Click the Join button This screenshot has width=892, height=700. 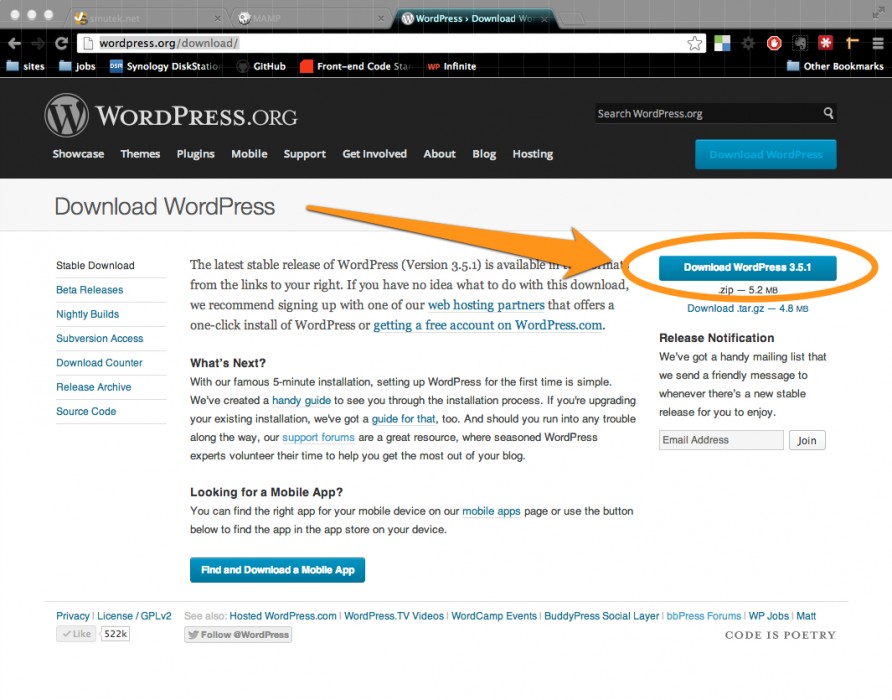pyautogui.click(x=807, y=440)
